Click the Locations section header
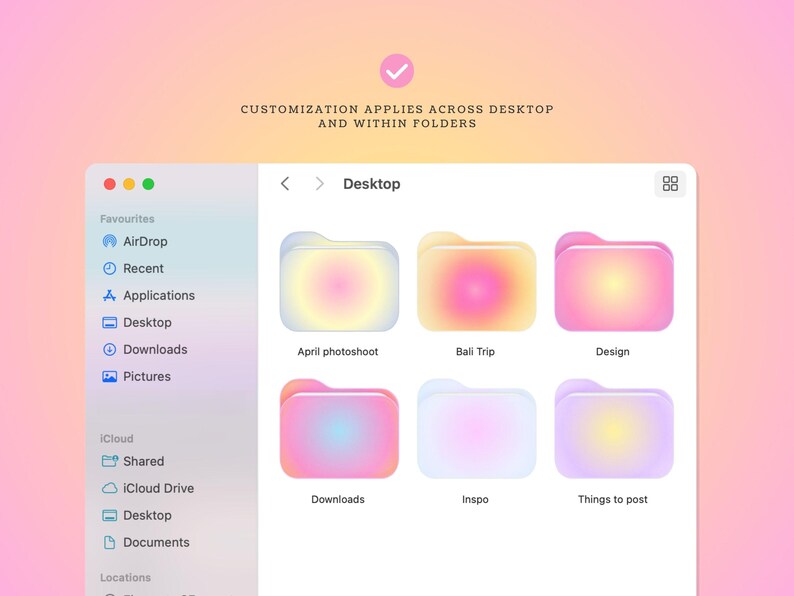 point(125,577)
